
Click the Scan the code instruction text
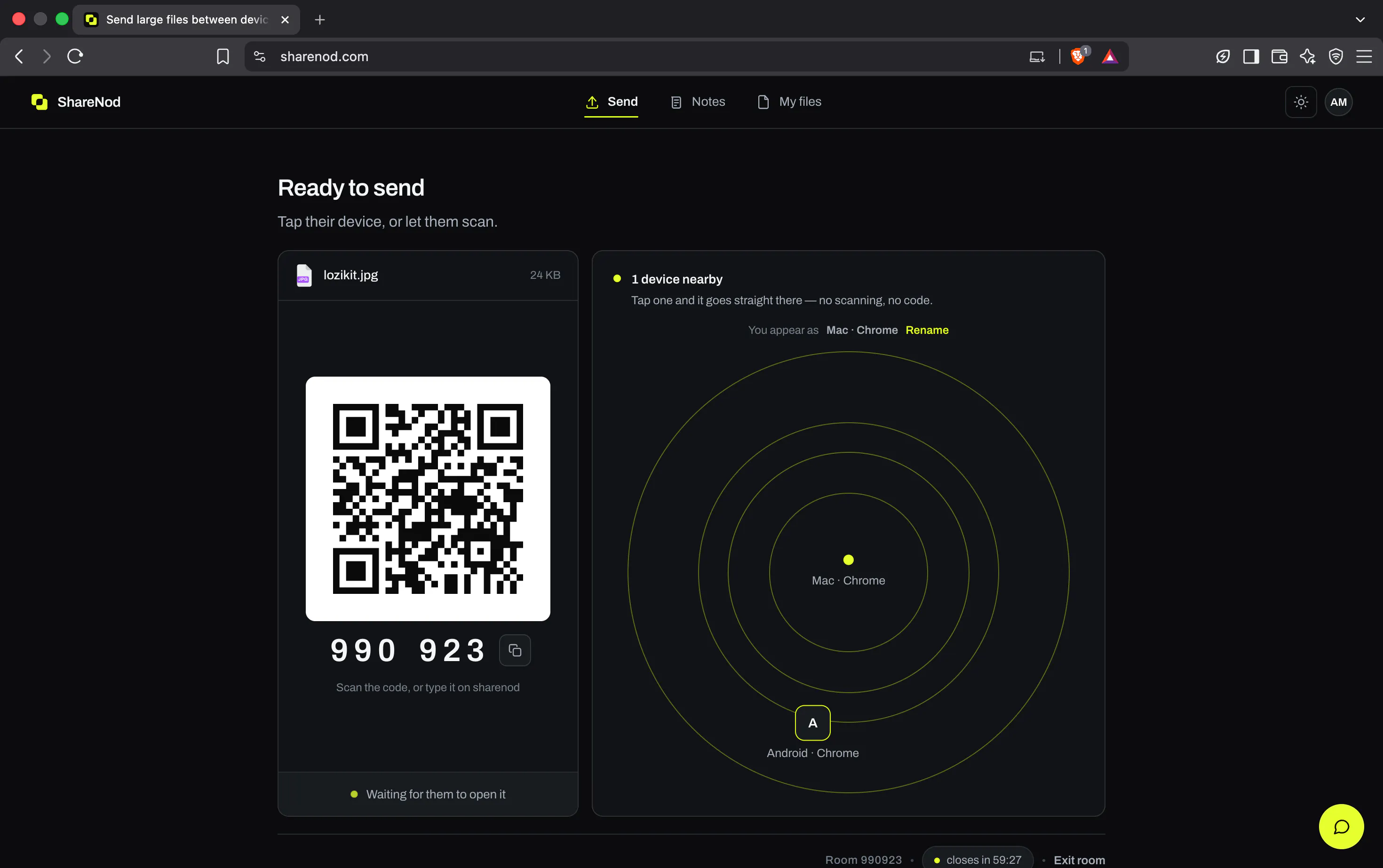428,688
